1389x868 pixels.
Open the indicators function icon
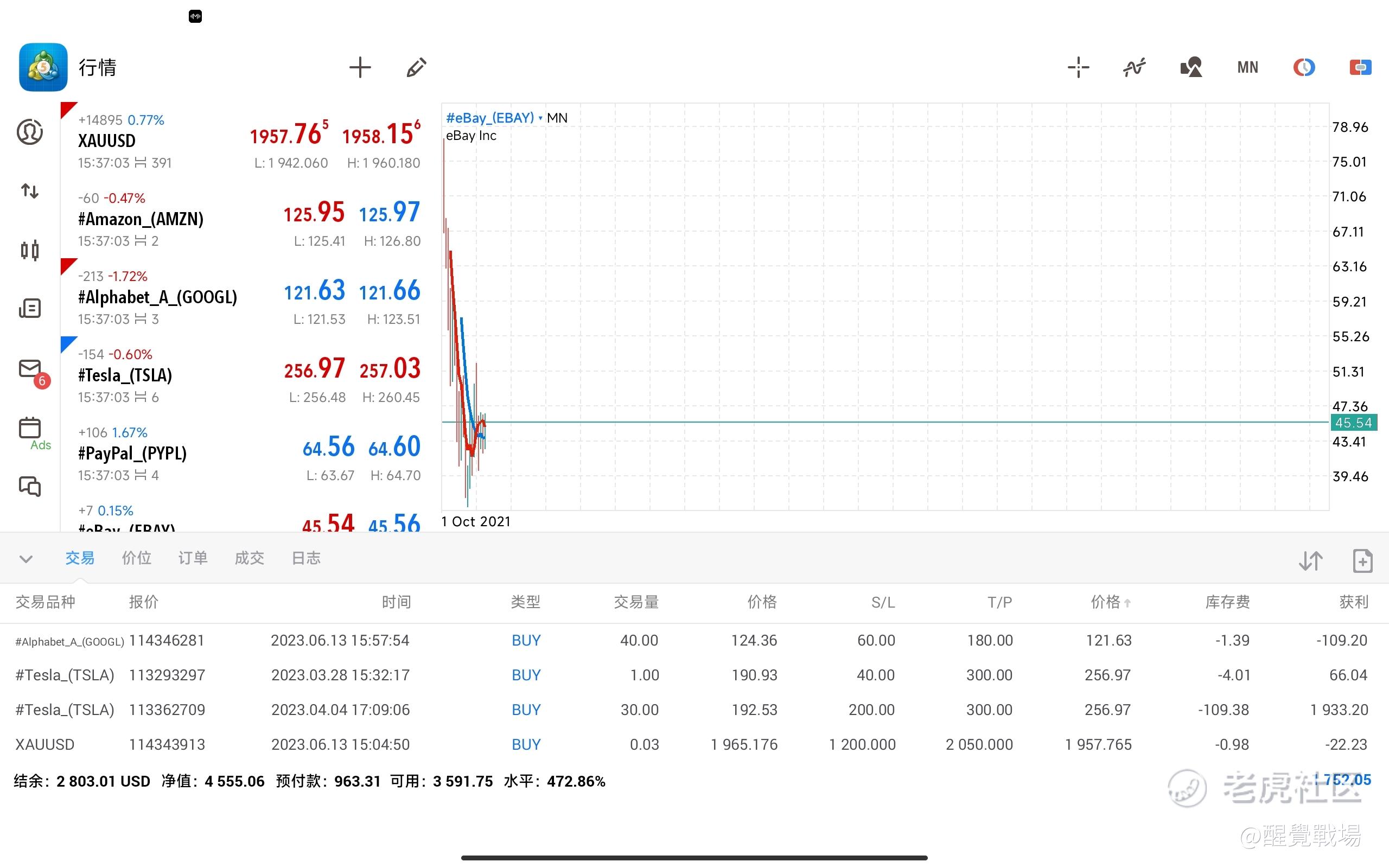(1134, 67)
